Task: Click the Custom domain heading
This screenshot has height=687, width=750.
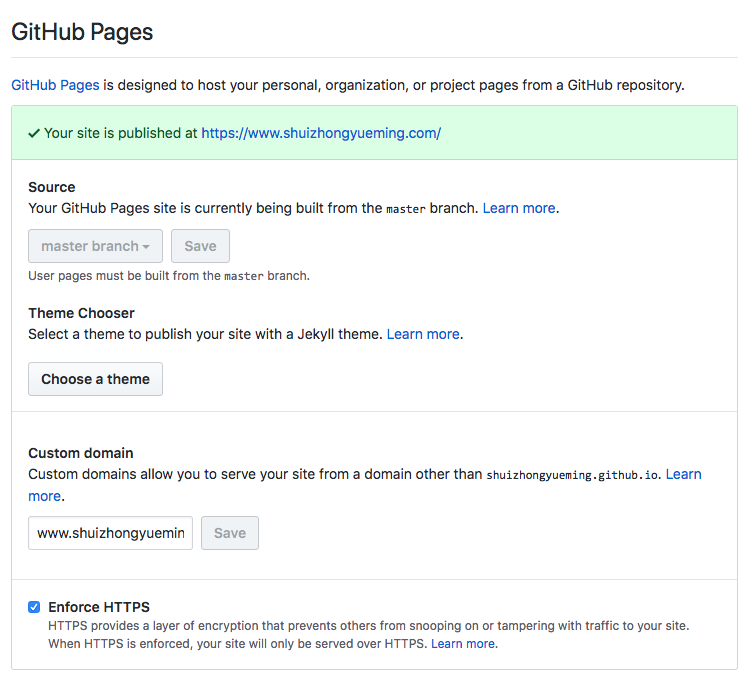Action: pyautogui.click(x=81, y=453)
